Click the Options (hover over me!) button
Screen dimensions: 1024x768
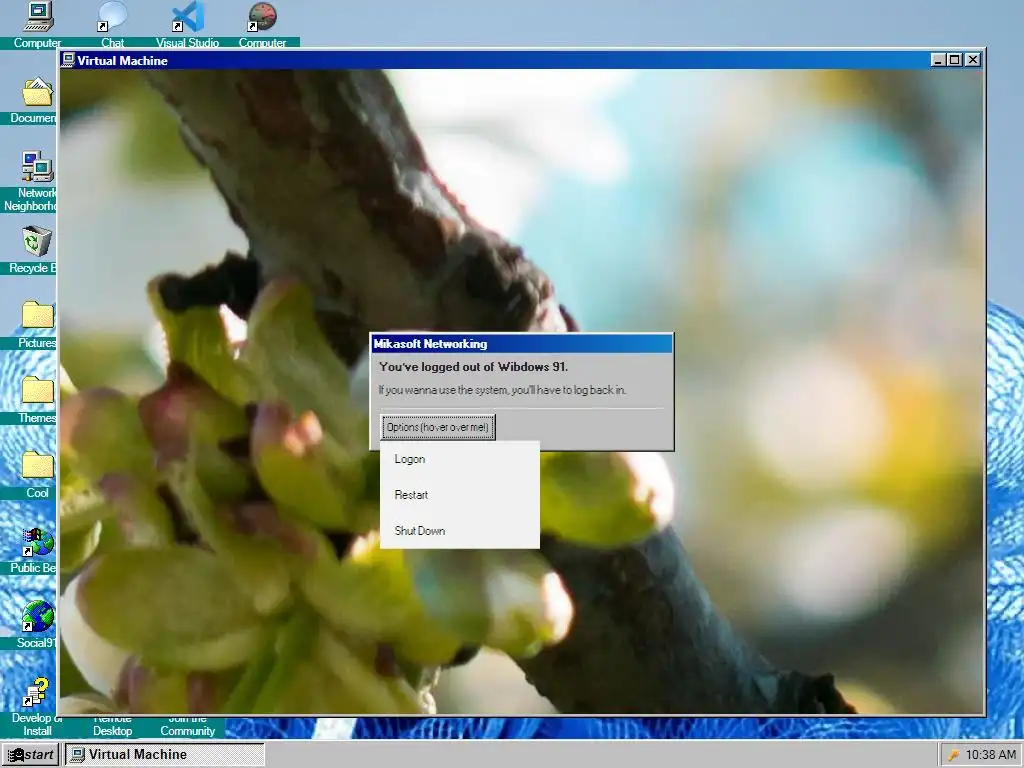coord(438,427)
